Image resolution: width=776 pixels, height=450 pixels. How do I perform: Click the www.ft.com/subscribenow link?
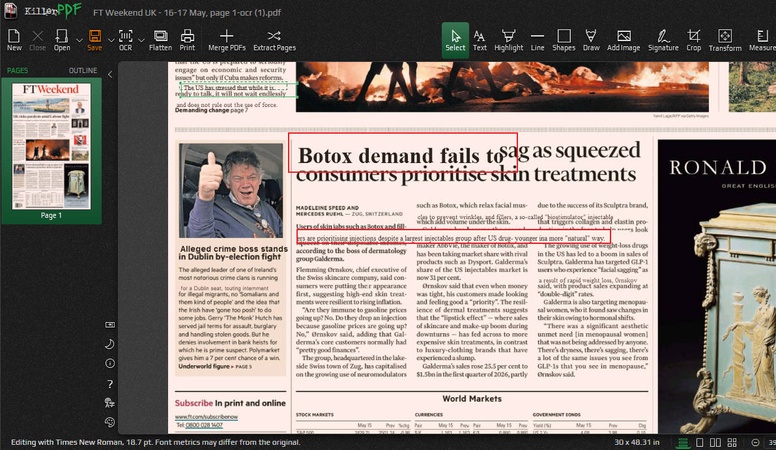[x=206, y=417]
